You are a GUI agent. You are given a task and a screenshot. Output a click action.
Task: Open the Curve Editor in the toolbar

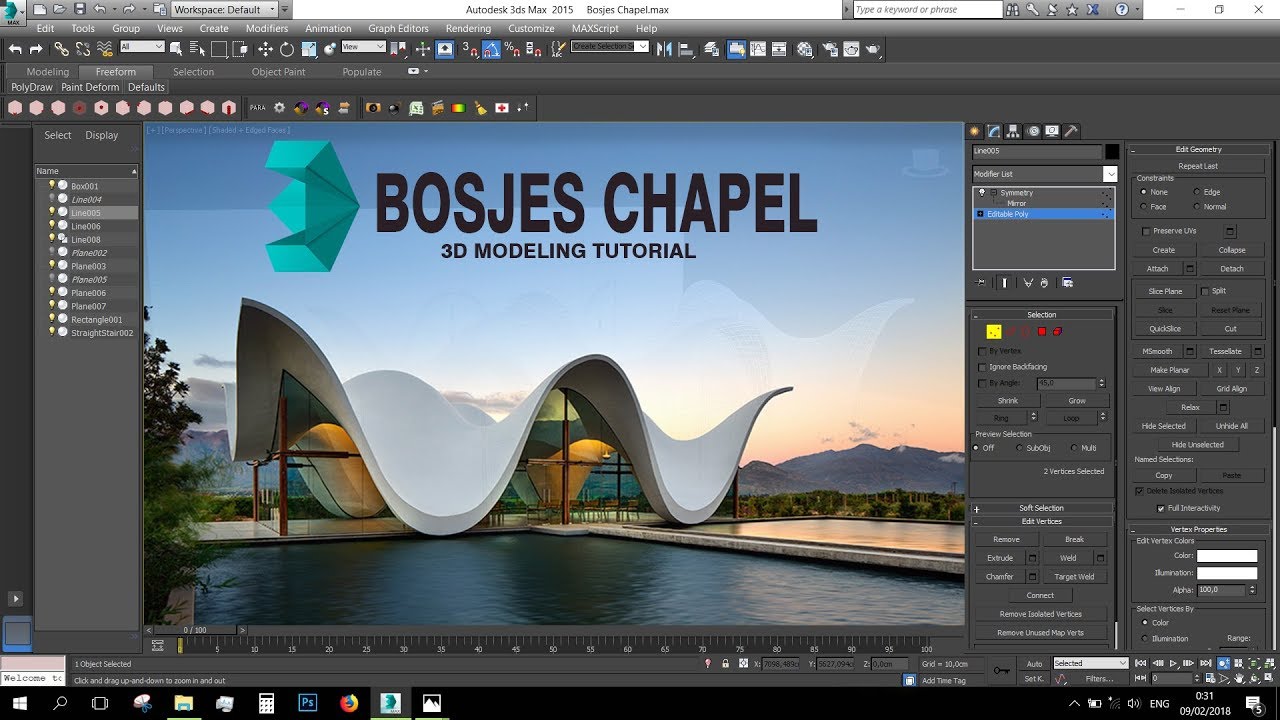pos(758,49)
